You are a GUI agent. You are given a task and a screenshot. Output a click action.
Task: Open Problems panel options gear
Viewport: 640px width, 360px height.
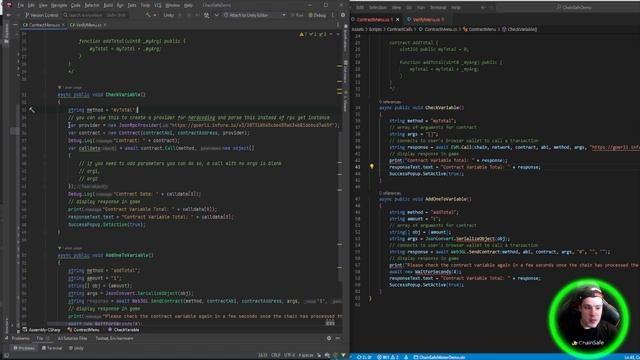(329, 338)
